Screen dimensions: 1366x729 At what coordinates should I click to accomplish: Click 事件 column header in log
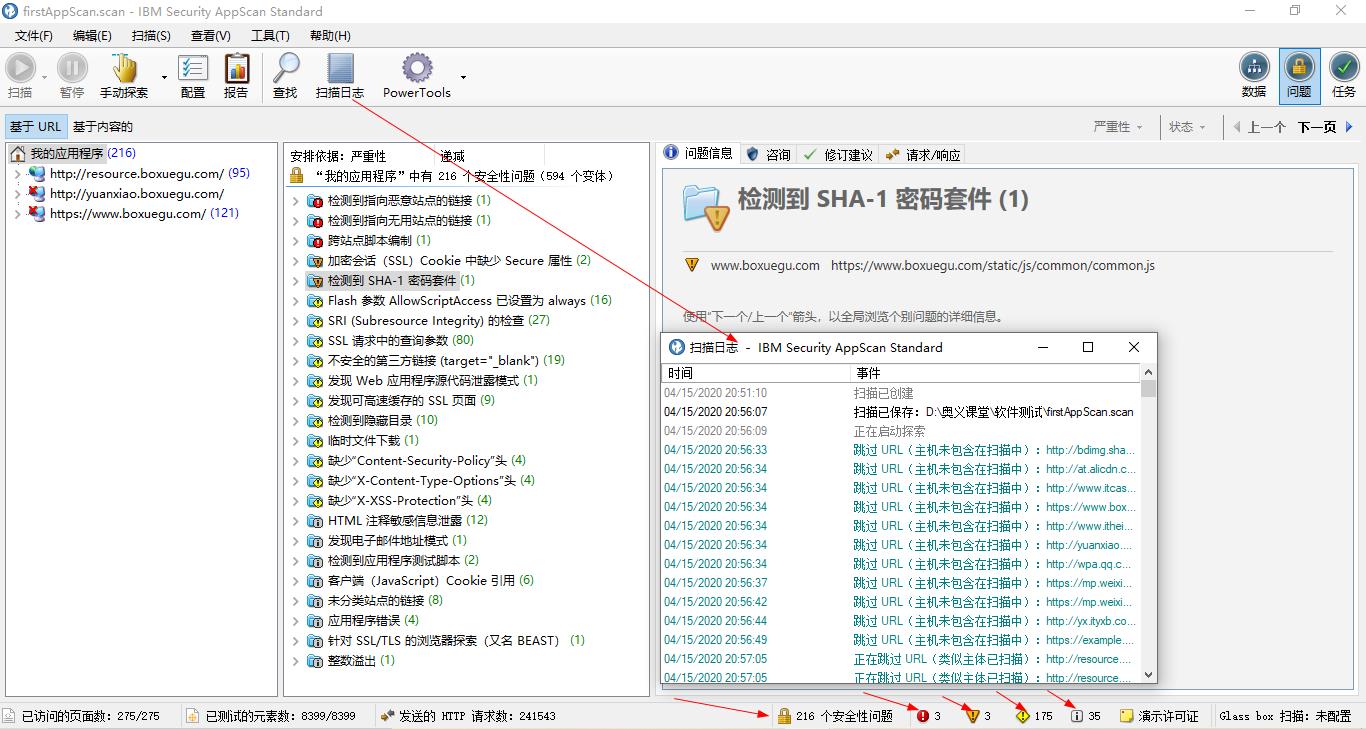(x=995, y=373)
